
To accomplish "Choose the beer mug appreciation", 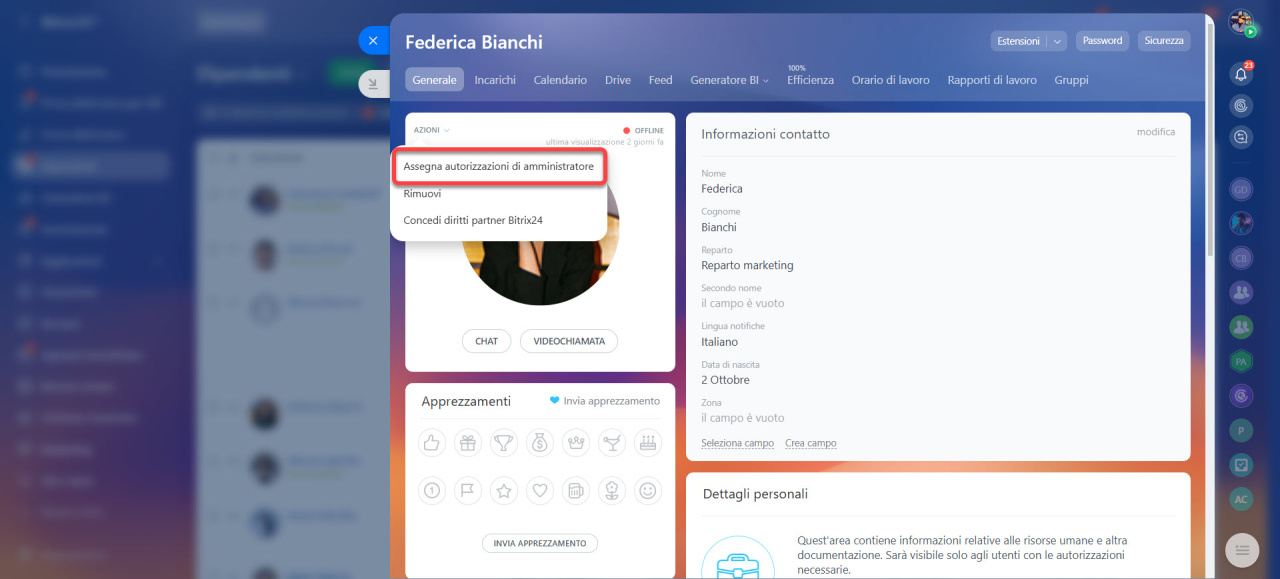I will point(576,490).
